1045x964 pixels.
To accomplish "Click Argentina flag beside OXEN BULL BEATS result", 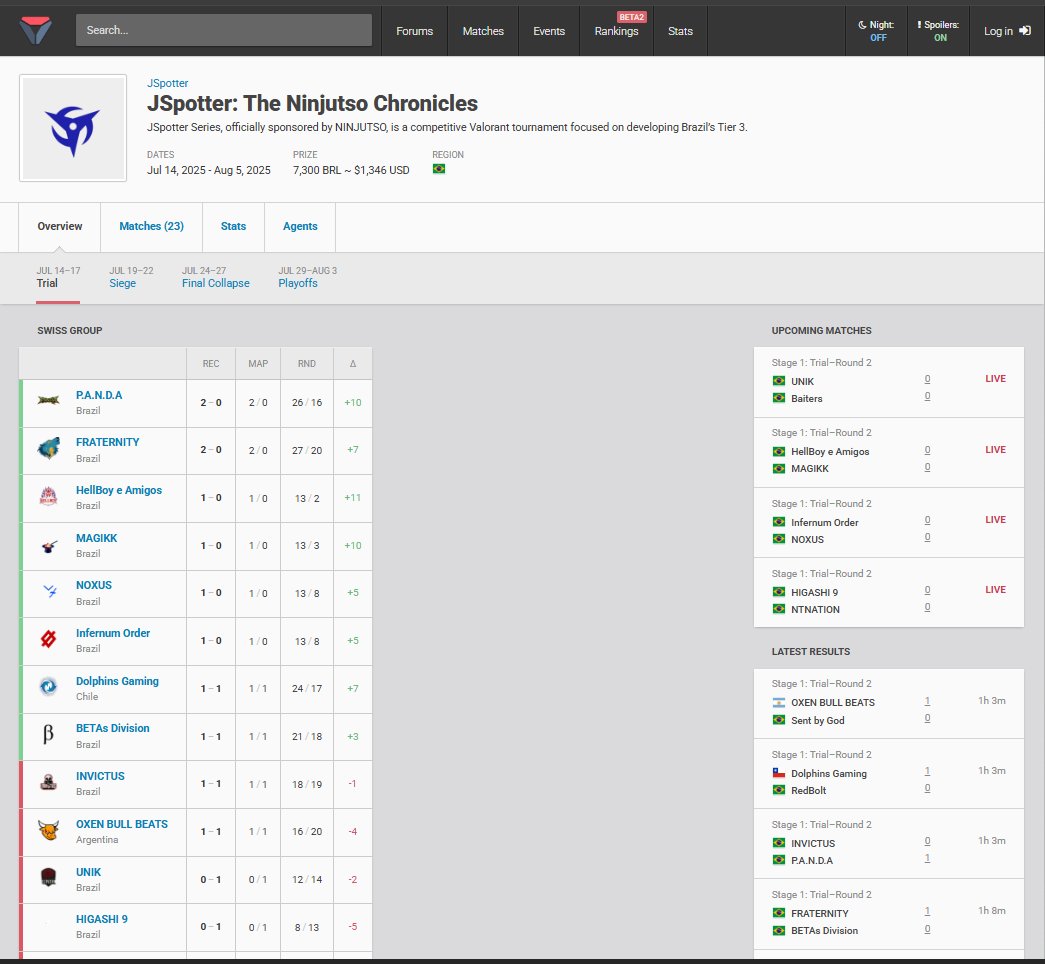I will [x=778, y=703].
